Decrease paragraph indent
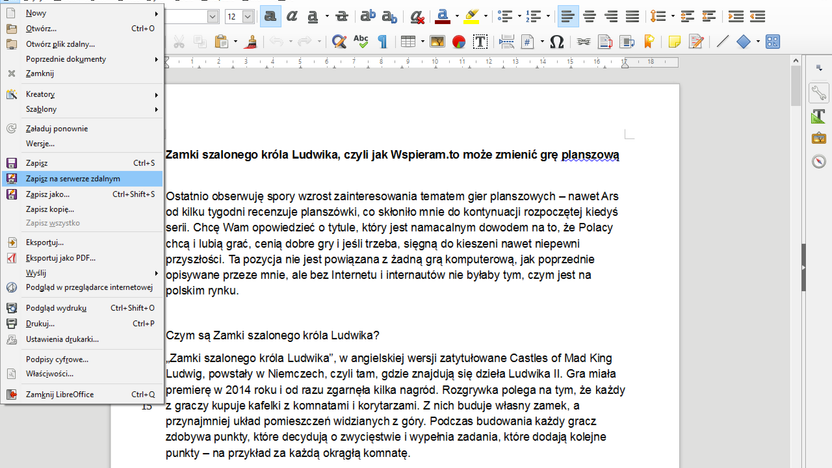The width and height of the screenshot is (832, 468). click(758, 16)
